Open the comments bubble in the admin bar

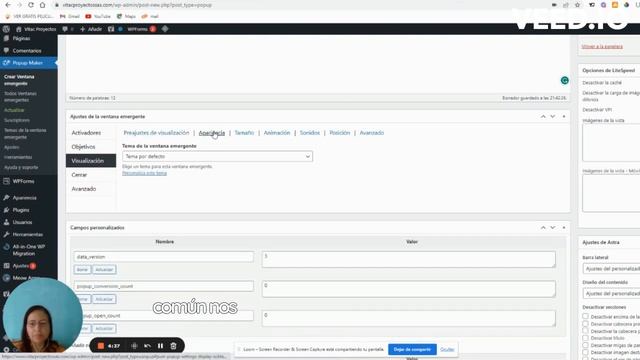(68, 29)
